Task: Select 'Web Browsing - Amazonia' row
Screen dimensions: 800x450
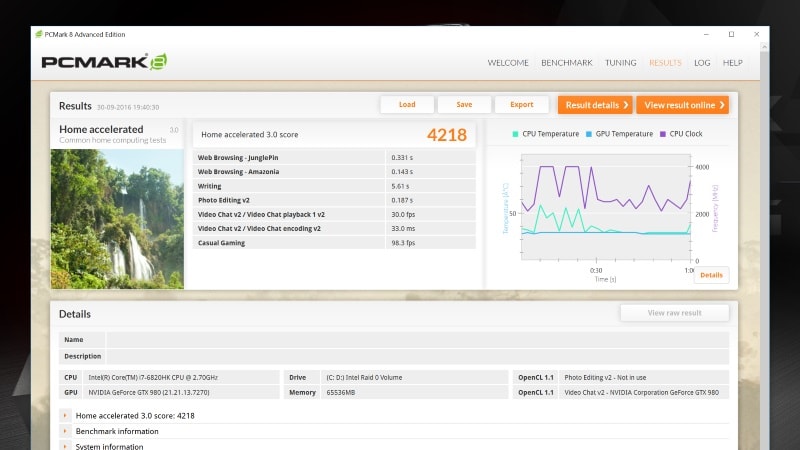Action: pos(334,172)
